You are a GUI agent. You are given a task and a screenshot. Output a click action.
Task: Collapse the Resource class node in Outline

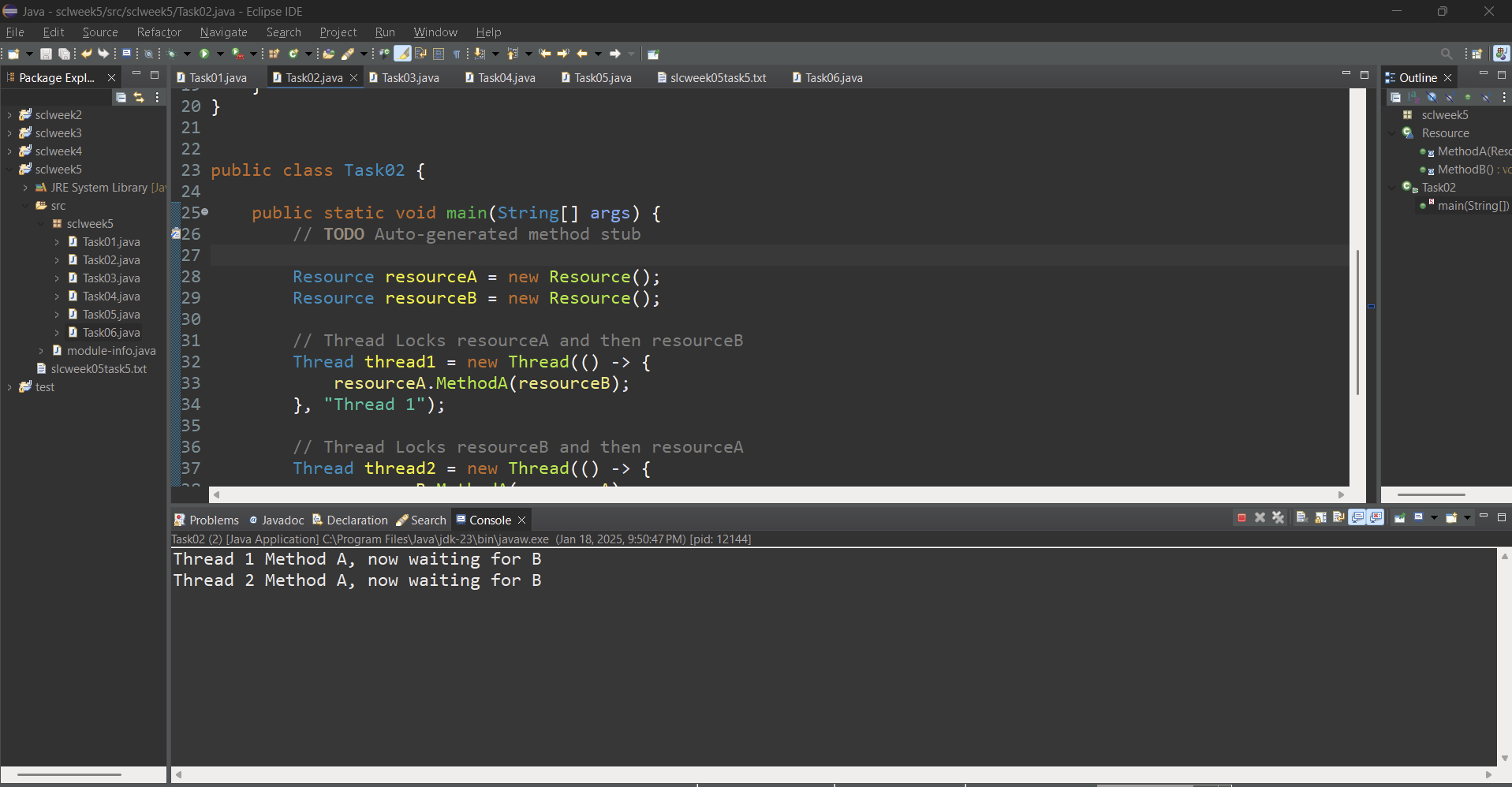tap(1392, 133)
